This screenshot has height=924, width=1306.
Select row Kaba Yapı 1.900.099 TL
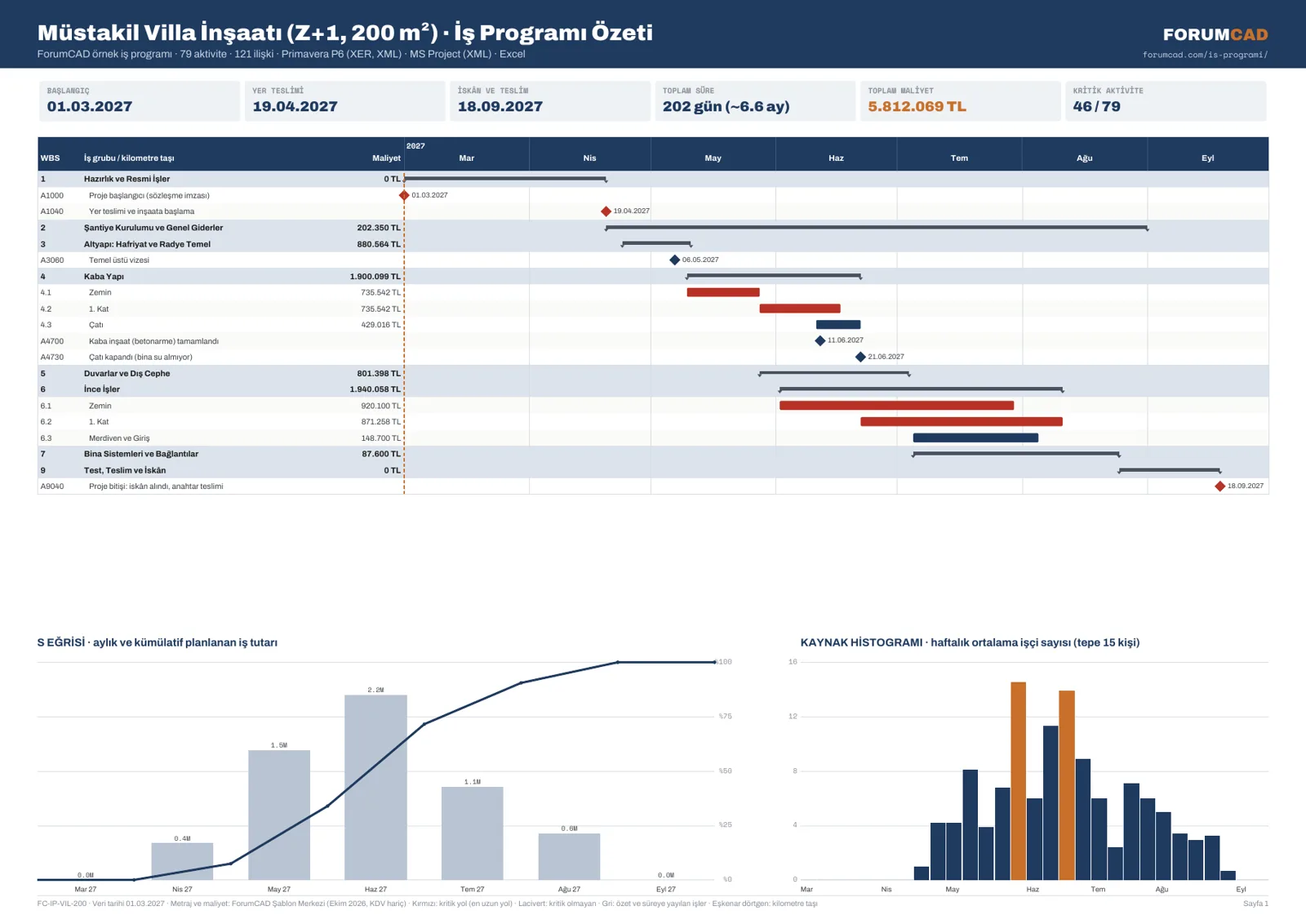click(x=653, y=277)
